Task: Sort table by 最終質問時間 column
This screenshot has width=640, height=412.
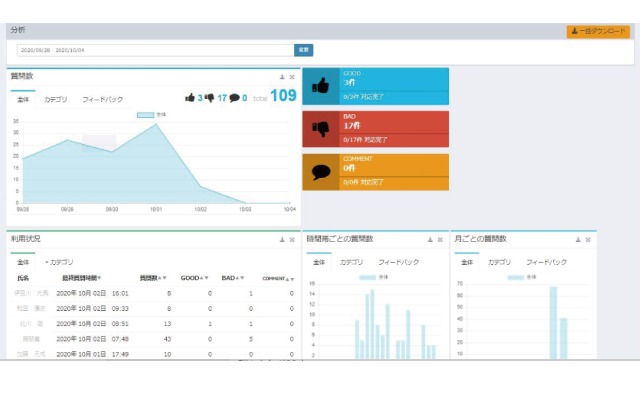Action: pos(81,278)
